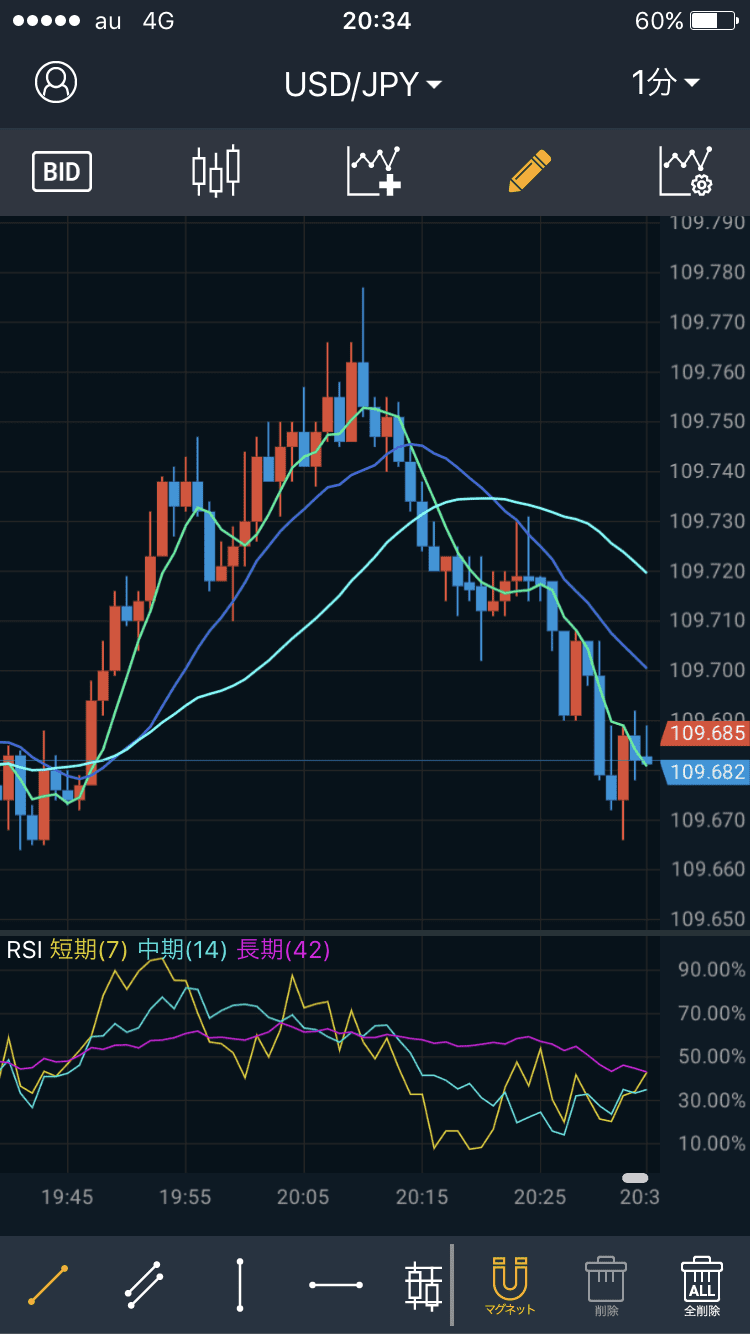Screen dimensions: 750x1334
Task: Change the 1分 timeframe dropdown
Action: click(665, 83)
